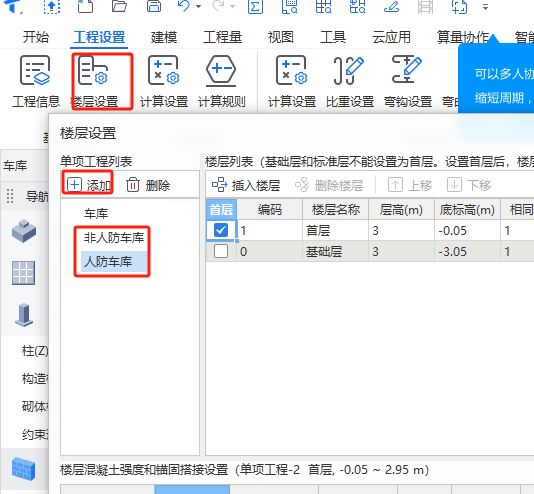The image size is (534, 494).
Task: Click the undo arrow icon
Action: coord(184,6)
